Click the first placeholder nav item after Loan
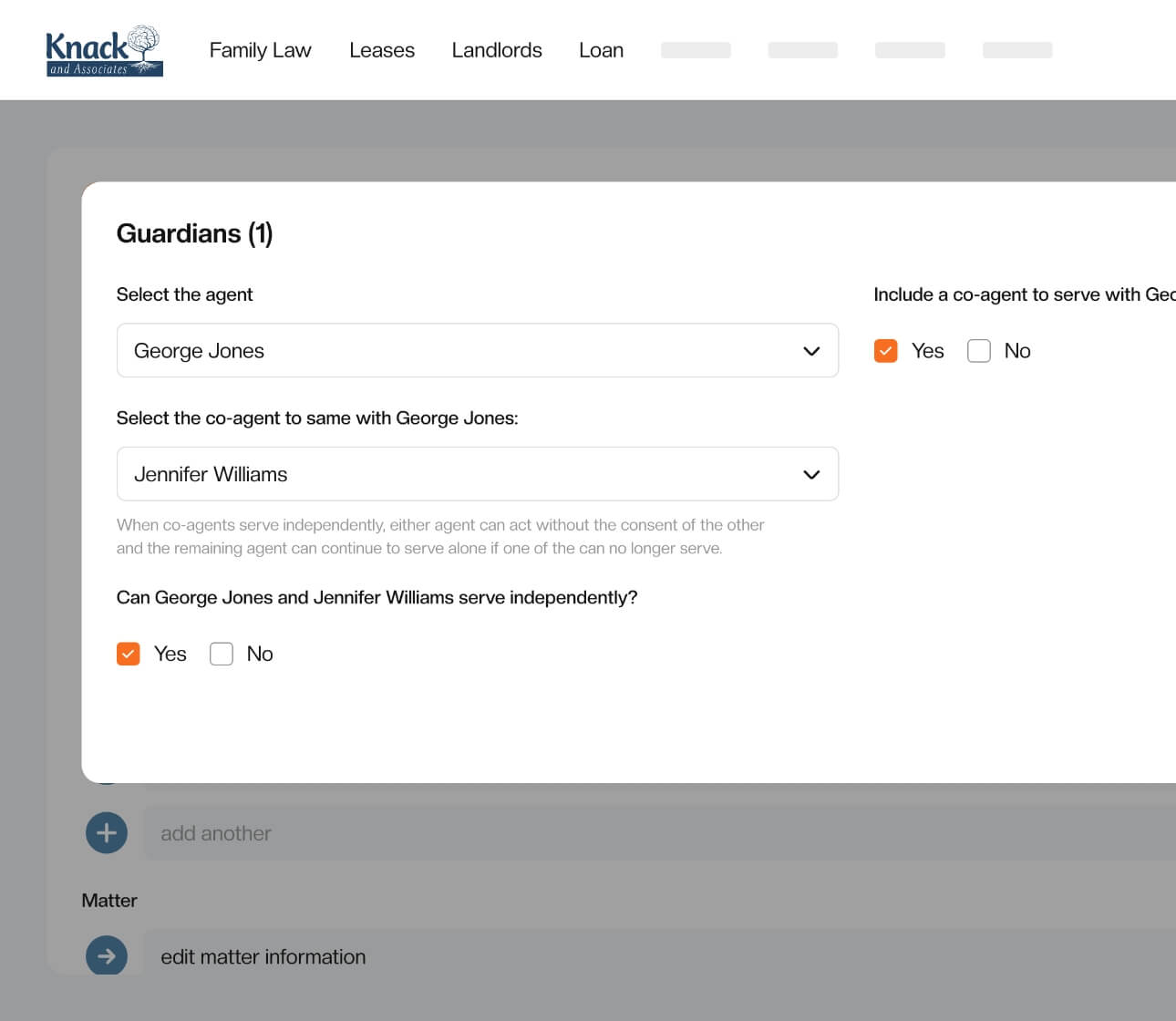 click(x=696, y=50)
